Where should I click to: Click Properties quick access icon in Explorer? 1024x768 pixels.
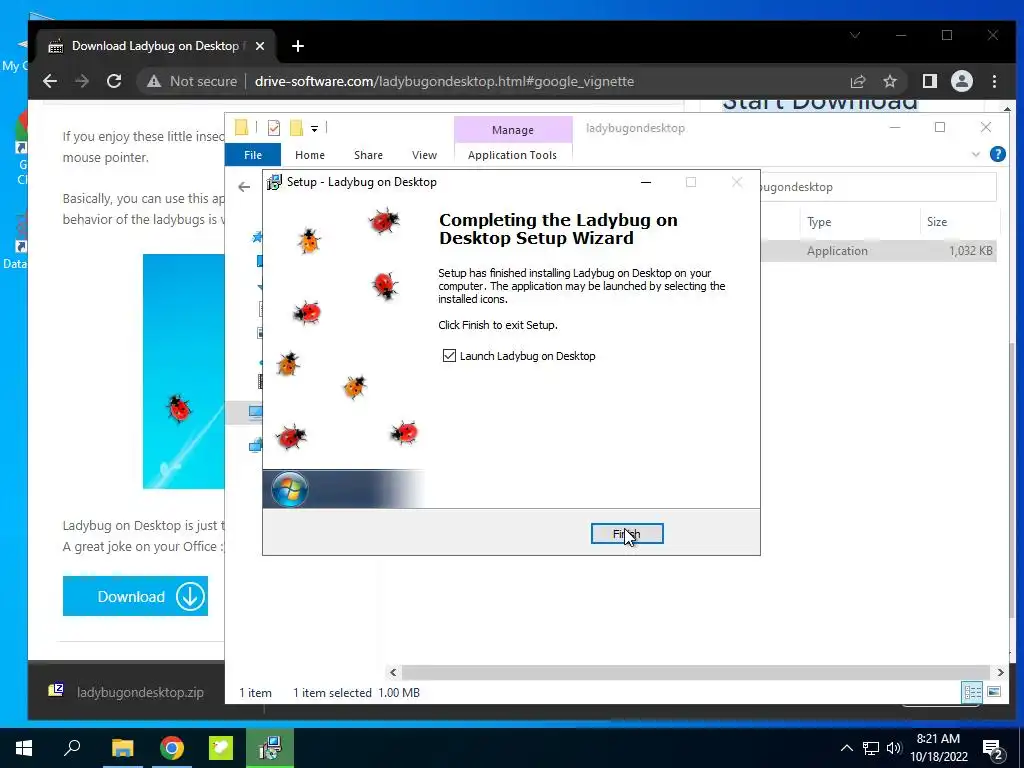pos(274,128)
